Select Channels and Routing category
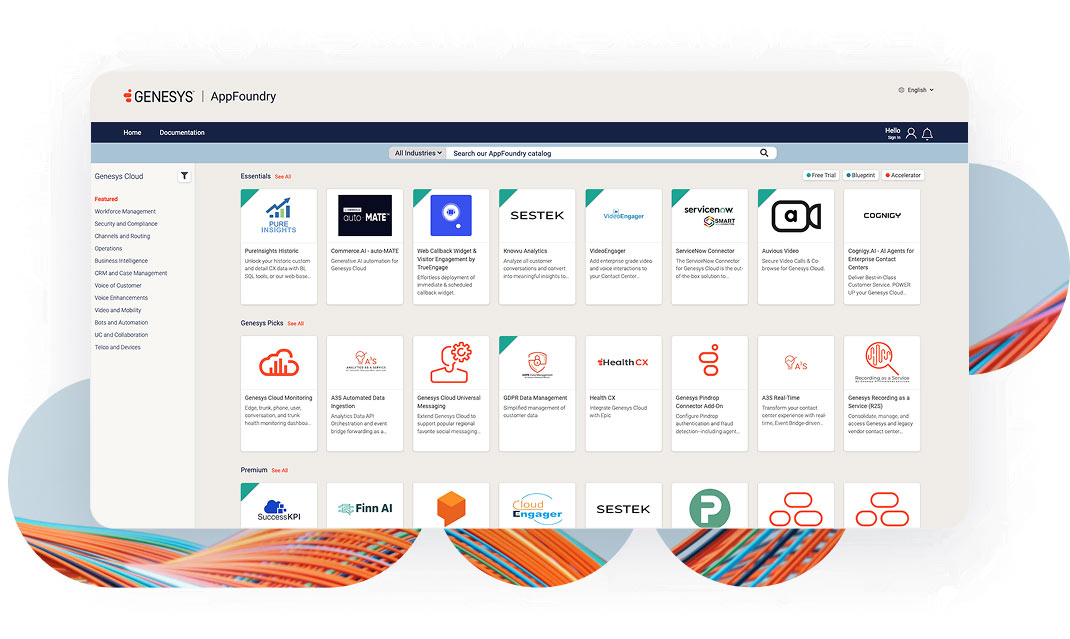The width and height of the screenshot is (1070, 639). tap(122, 236)
